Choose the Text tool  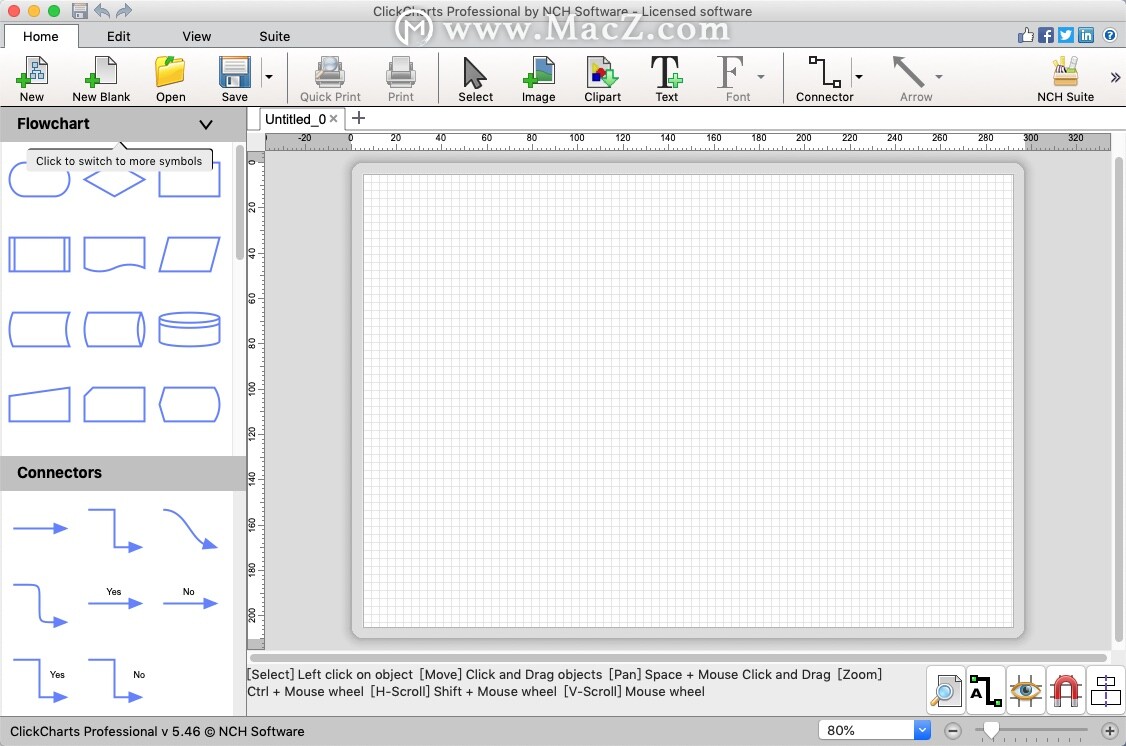pos(666,78)
